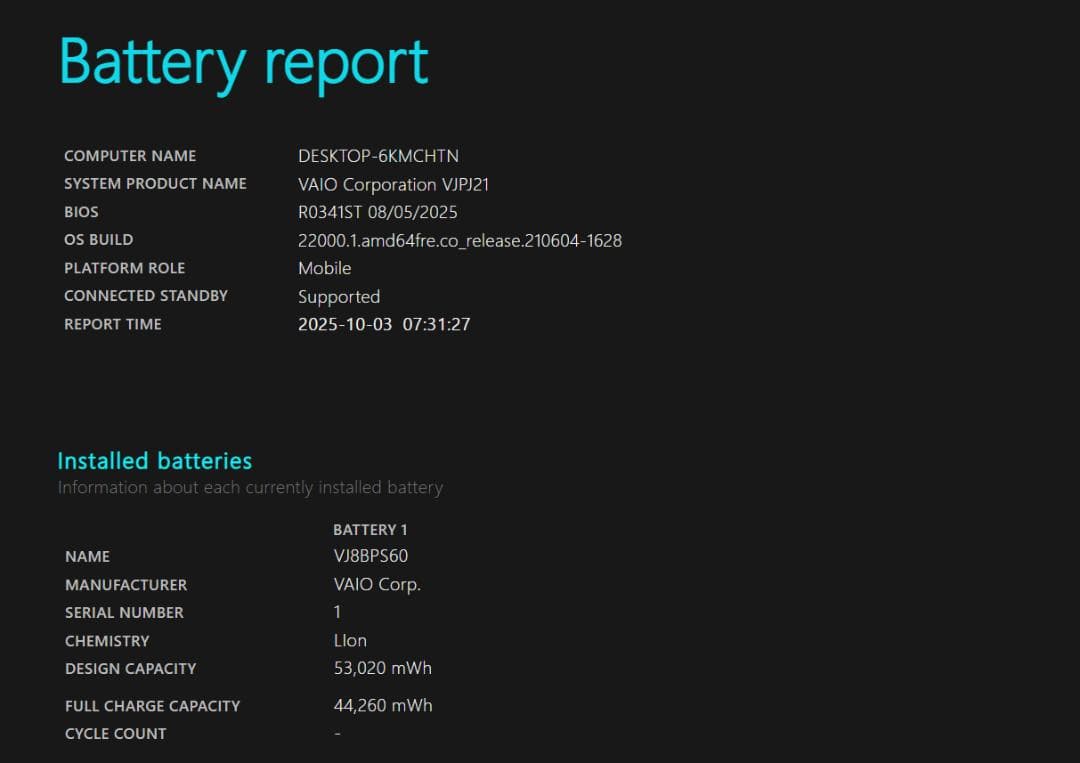Click the full charge capacity 44,260 mWh
The image size is (1080, 763).
[382, 705]
